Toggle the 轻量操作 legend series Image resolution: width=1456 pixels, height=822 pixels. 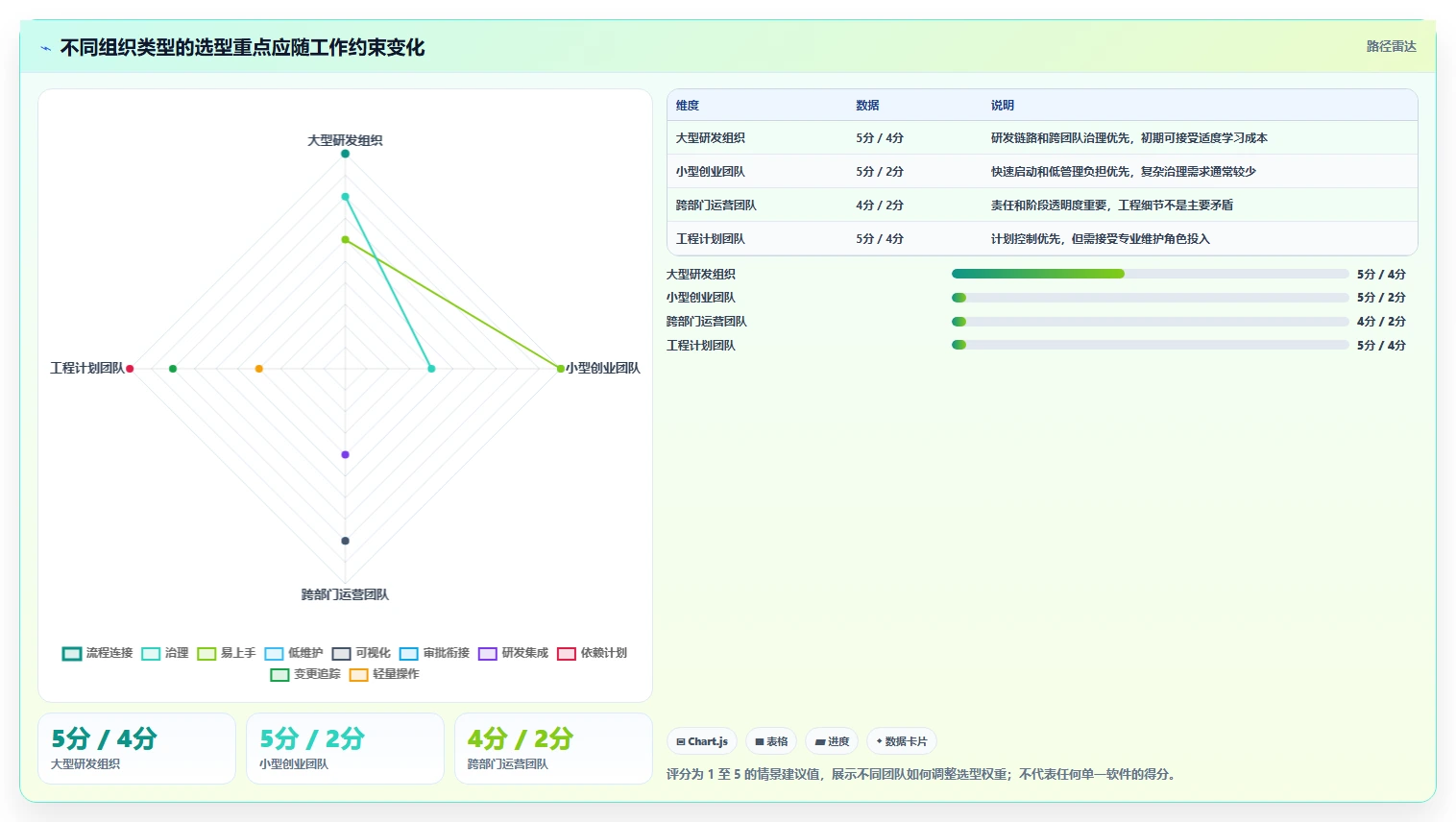pos(384,674)
